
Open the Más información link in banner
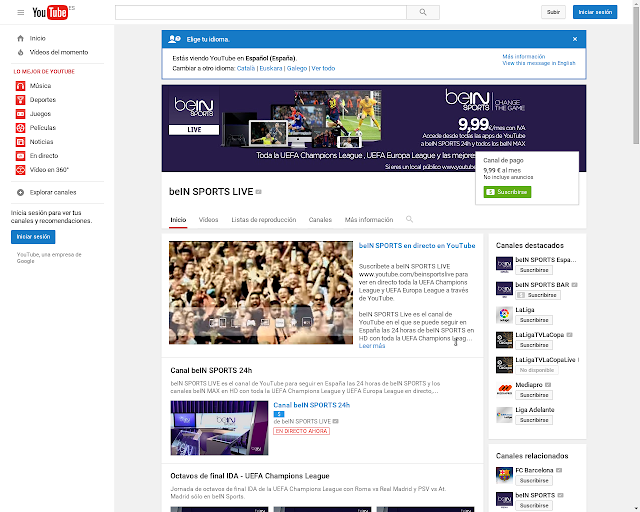pyautogui.click(x=524, y=57)
